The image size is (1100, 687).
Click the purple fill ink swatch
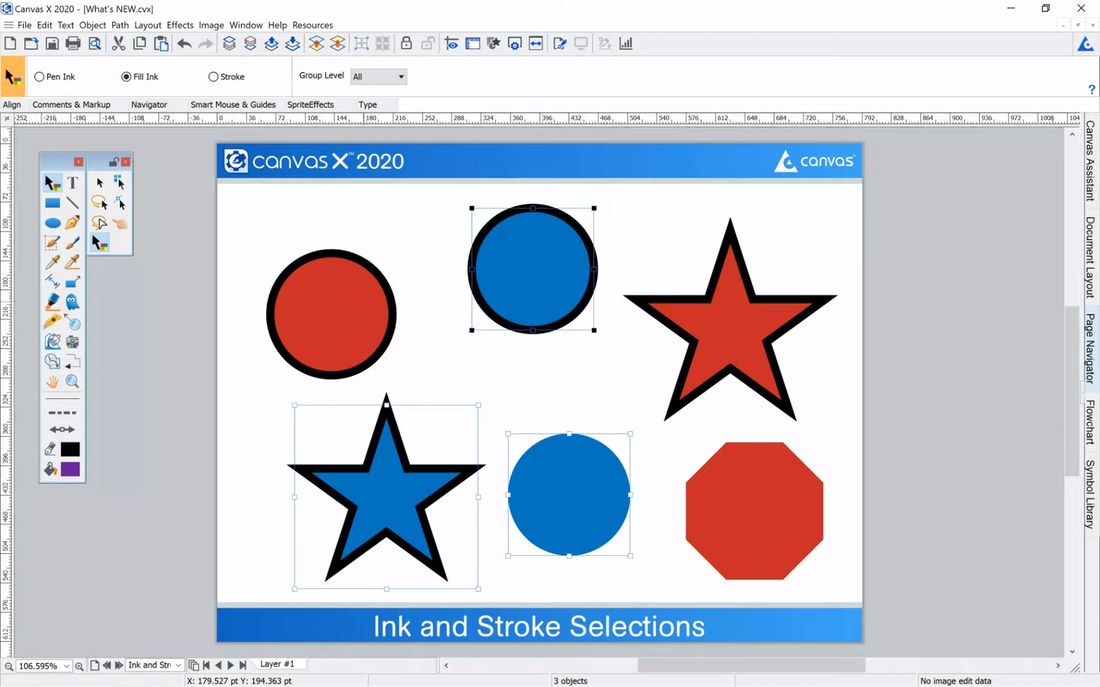(70, 469)
